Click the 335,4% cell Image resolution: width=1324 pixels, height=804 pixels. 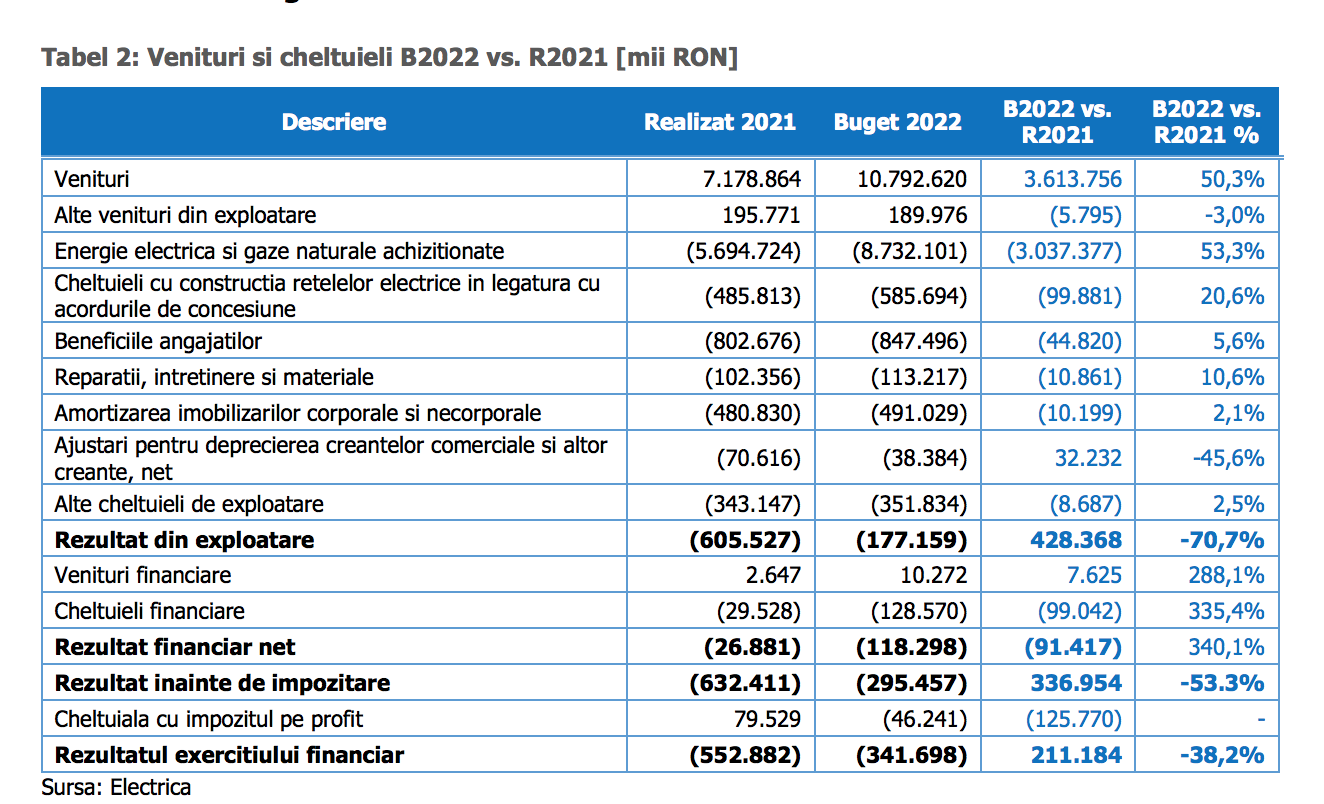(x=1226, y=611)
